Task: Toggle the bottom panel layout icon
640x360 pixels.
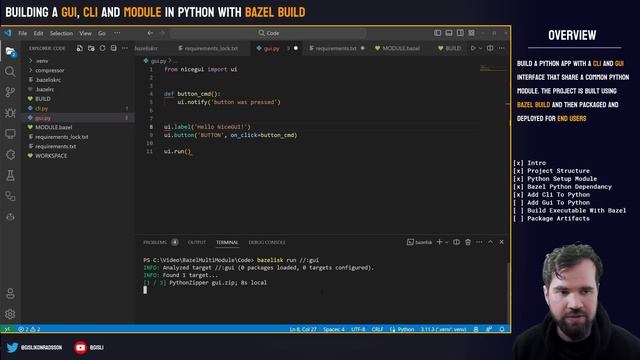Action: [x=449, y=33]
